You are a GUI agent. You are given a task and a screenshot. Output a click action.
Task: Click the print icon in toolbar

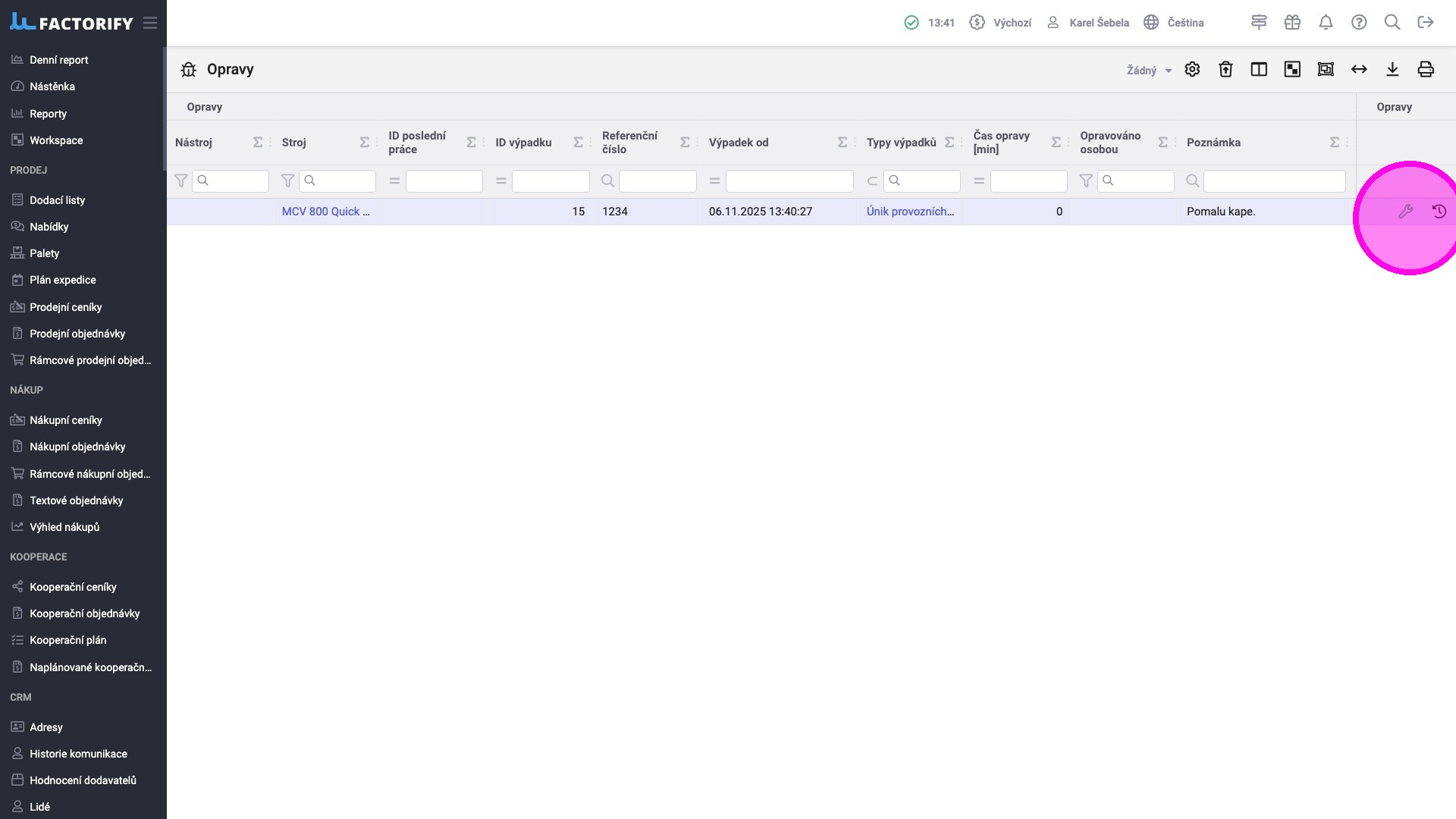point(1426,70)
